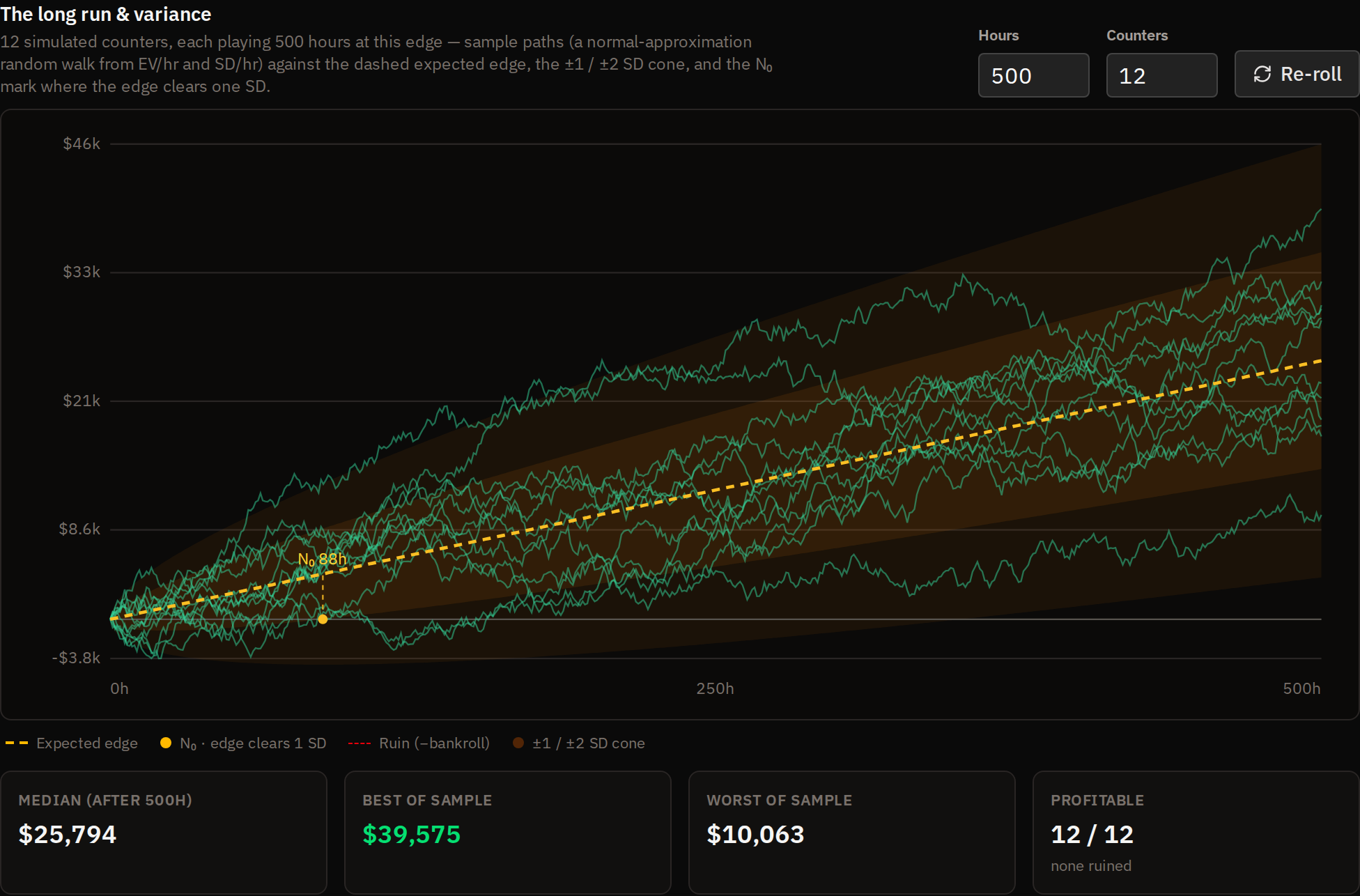Click the brown SD cone legend swatch
1360x896 pixels.
click(x=518, y=743)
